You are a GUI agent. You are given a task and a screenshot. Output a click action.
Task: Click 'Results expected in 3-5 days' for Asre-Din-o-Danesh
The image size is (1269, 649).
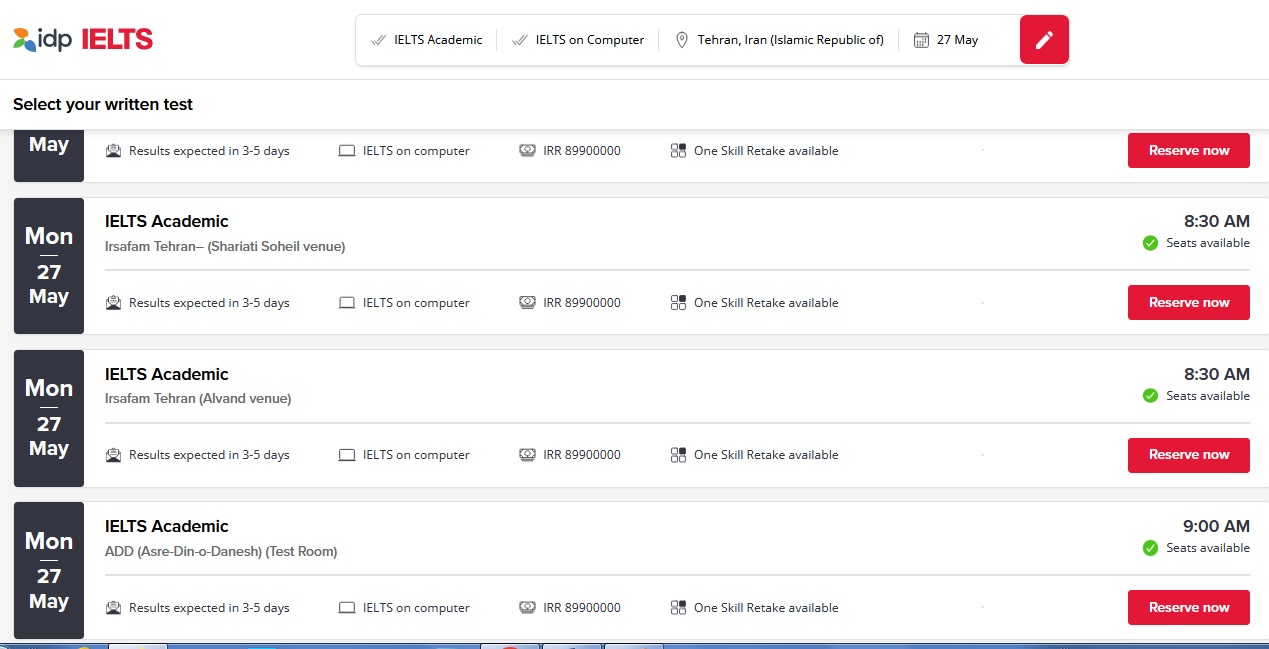coord(209,608)
